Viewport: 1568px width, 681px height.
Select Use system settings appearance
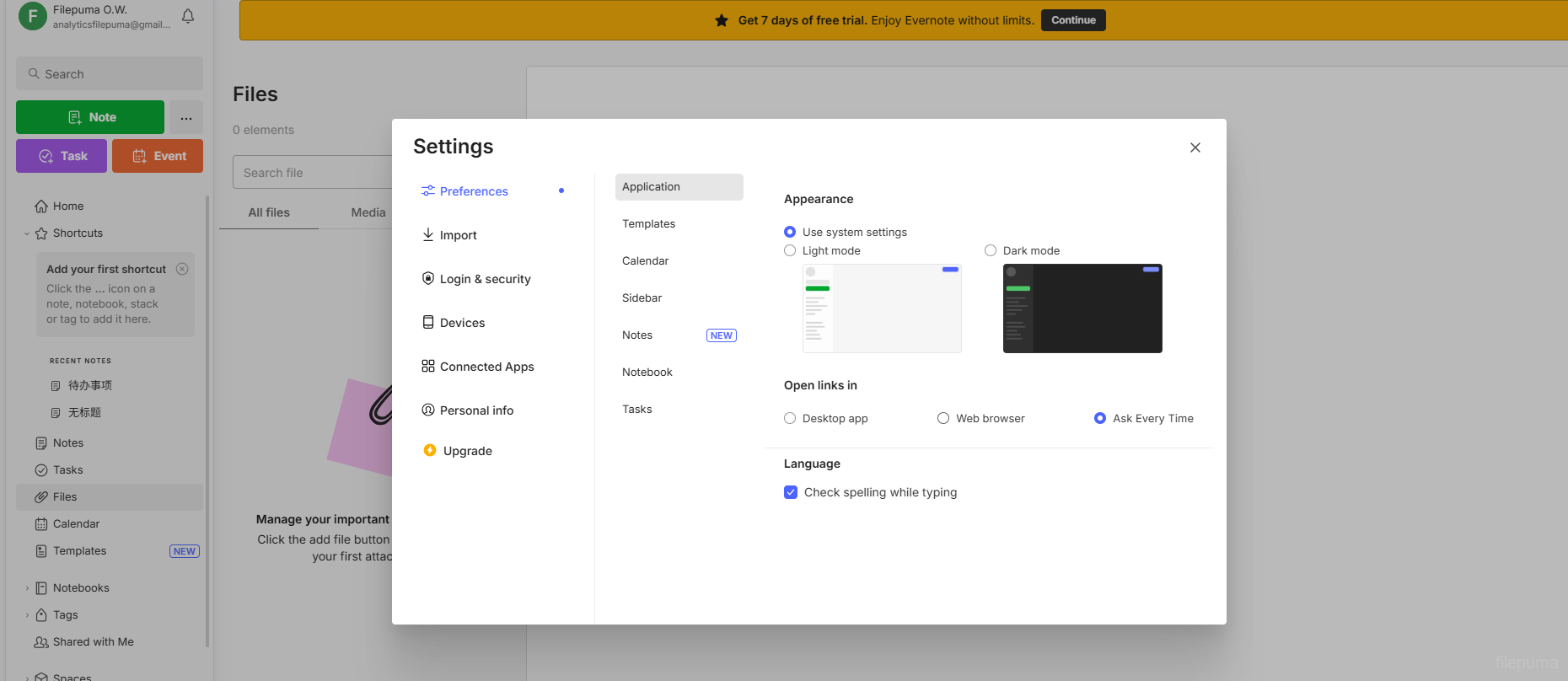pos(790,232)
